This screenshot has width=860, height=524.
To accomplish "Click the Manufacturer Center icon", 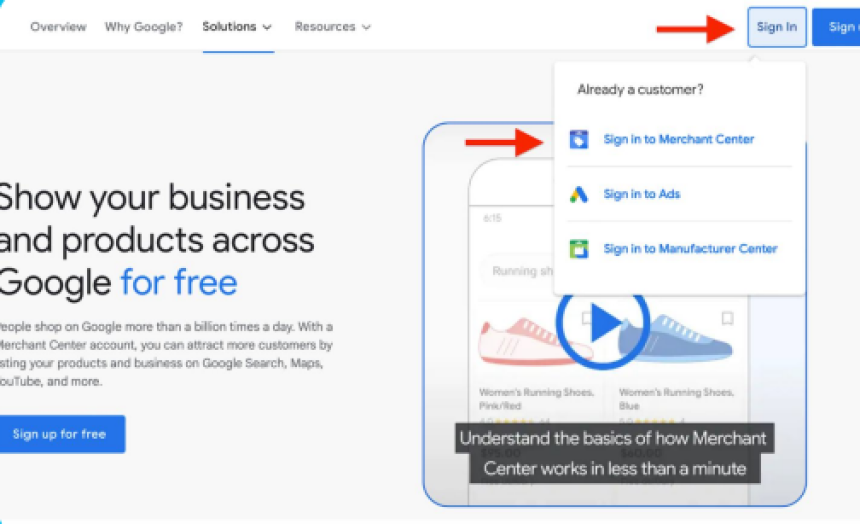I will click(x=579, y=249).
